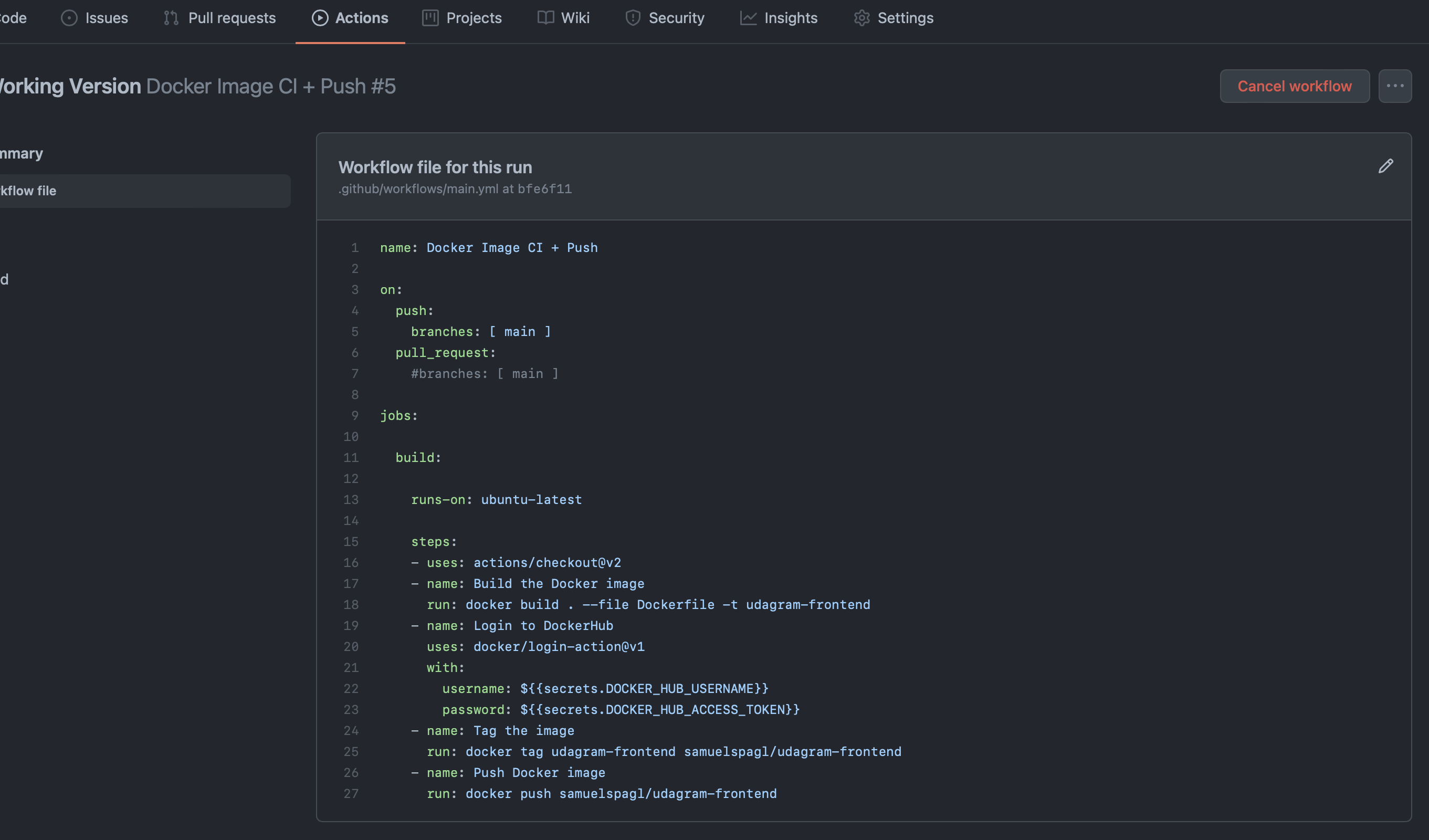Click line number 18 of the workflow
This screenshot has height=840, width=1429.
click(351, 605)
